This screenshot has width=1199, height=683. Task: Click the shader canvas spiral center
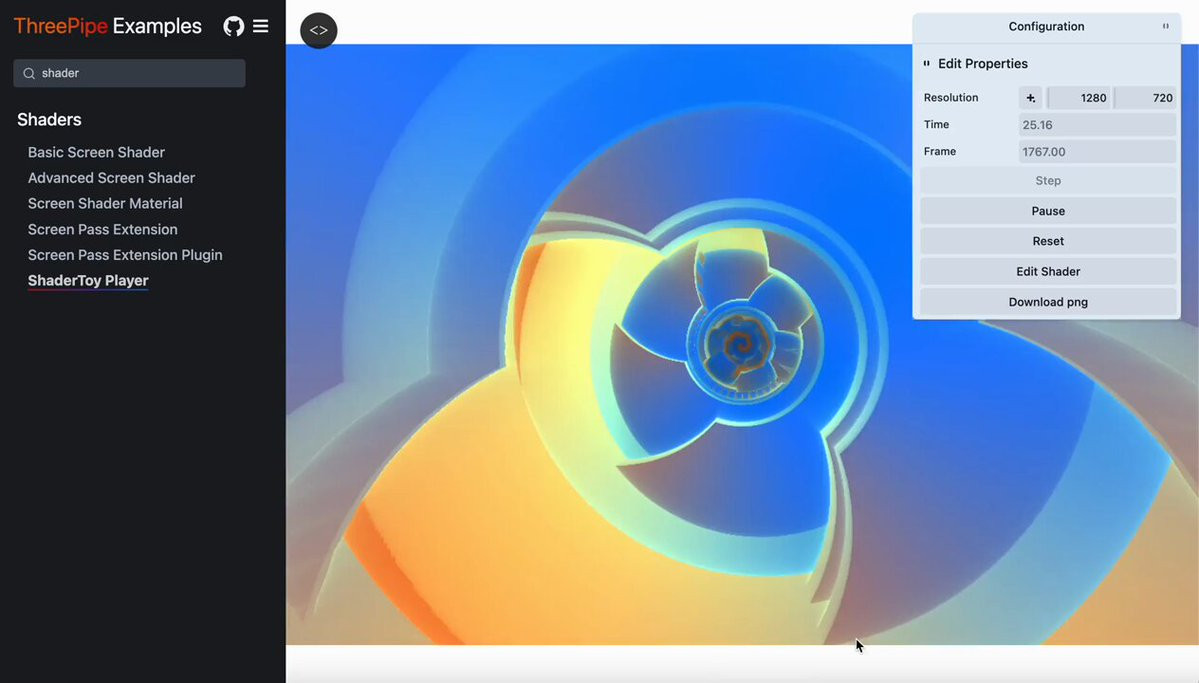740,346
